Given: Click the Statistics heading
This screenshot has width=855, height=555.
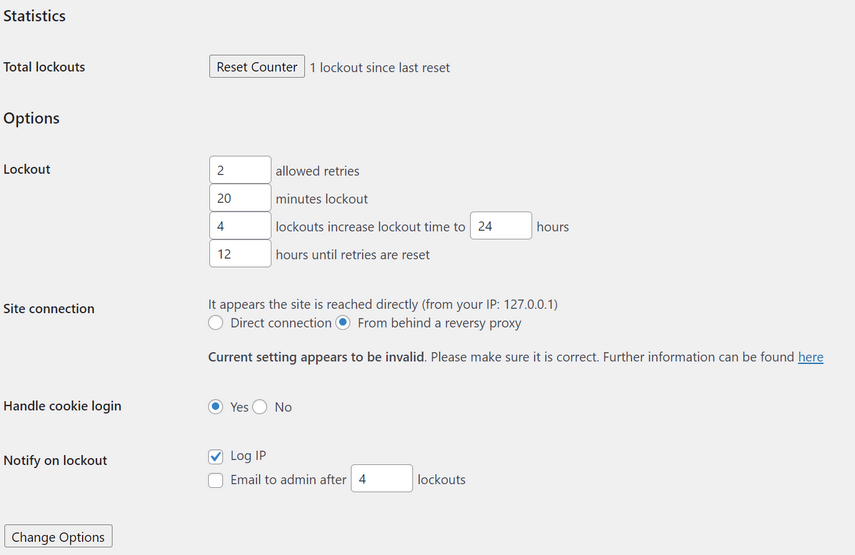Looking at the screenshot, I should [35, 16].
